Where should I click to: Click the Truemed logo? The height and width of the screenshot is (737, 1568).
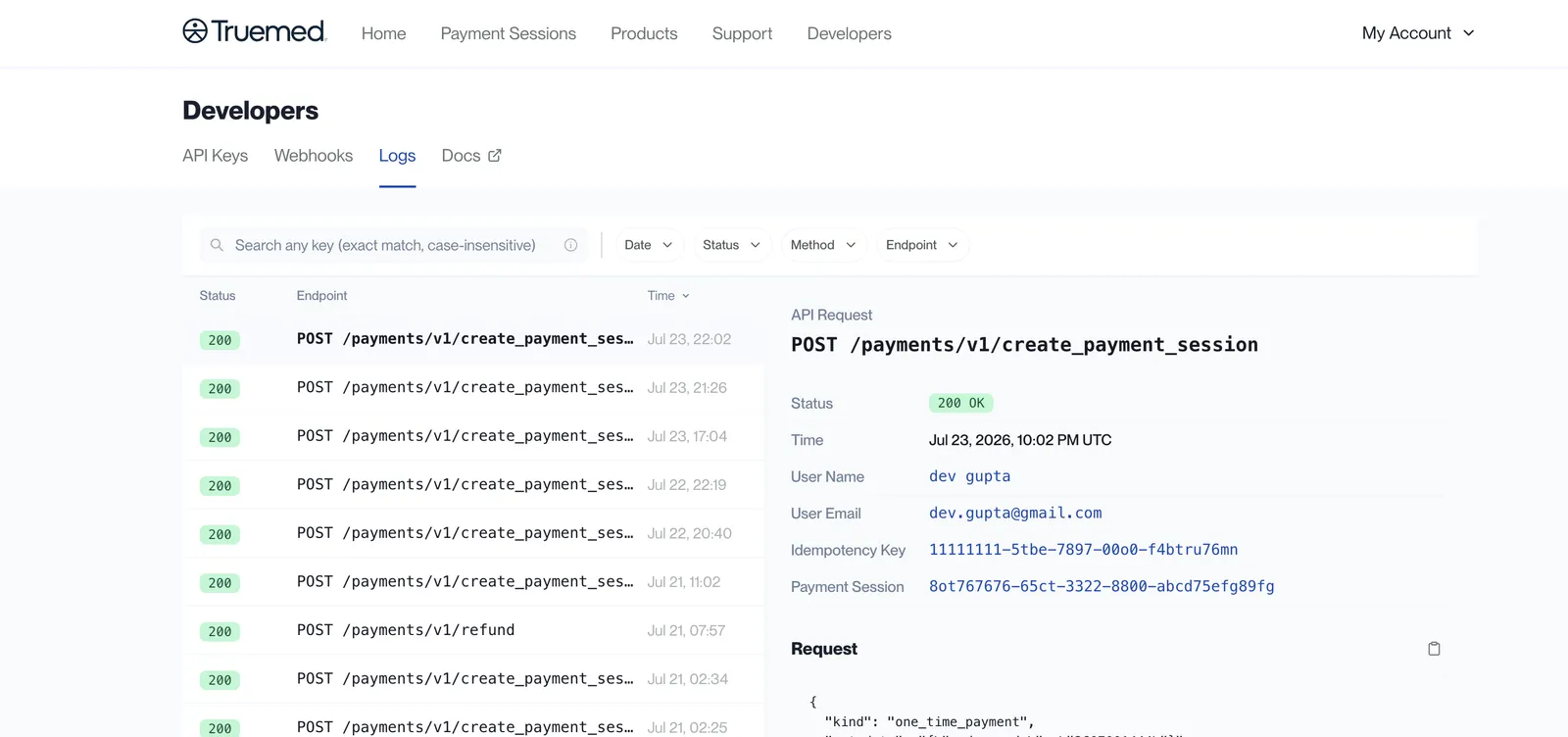click(254, 32)
